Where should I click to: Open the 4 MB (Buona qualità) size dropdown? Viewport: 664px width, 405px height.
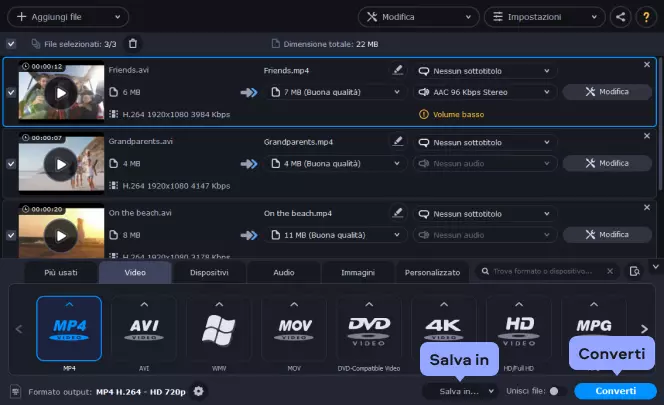(x=336, y=164)
